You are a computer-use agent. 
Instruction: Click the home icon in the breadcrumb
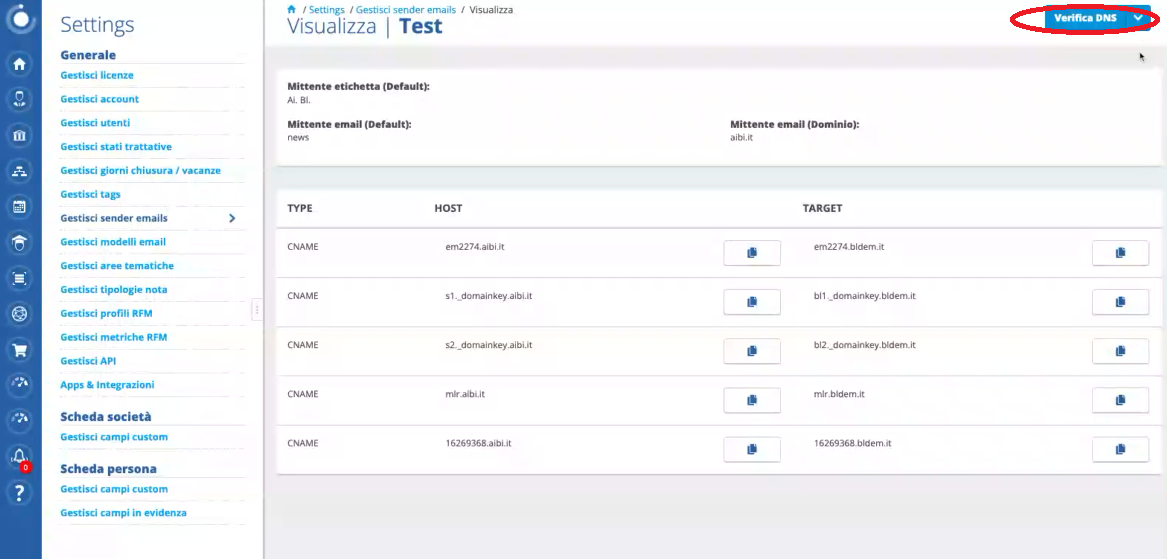pos(291,10)
